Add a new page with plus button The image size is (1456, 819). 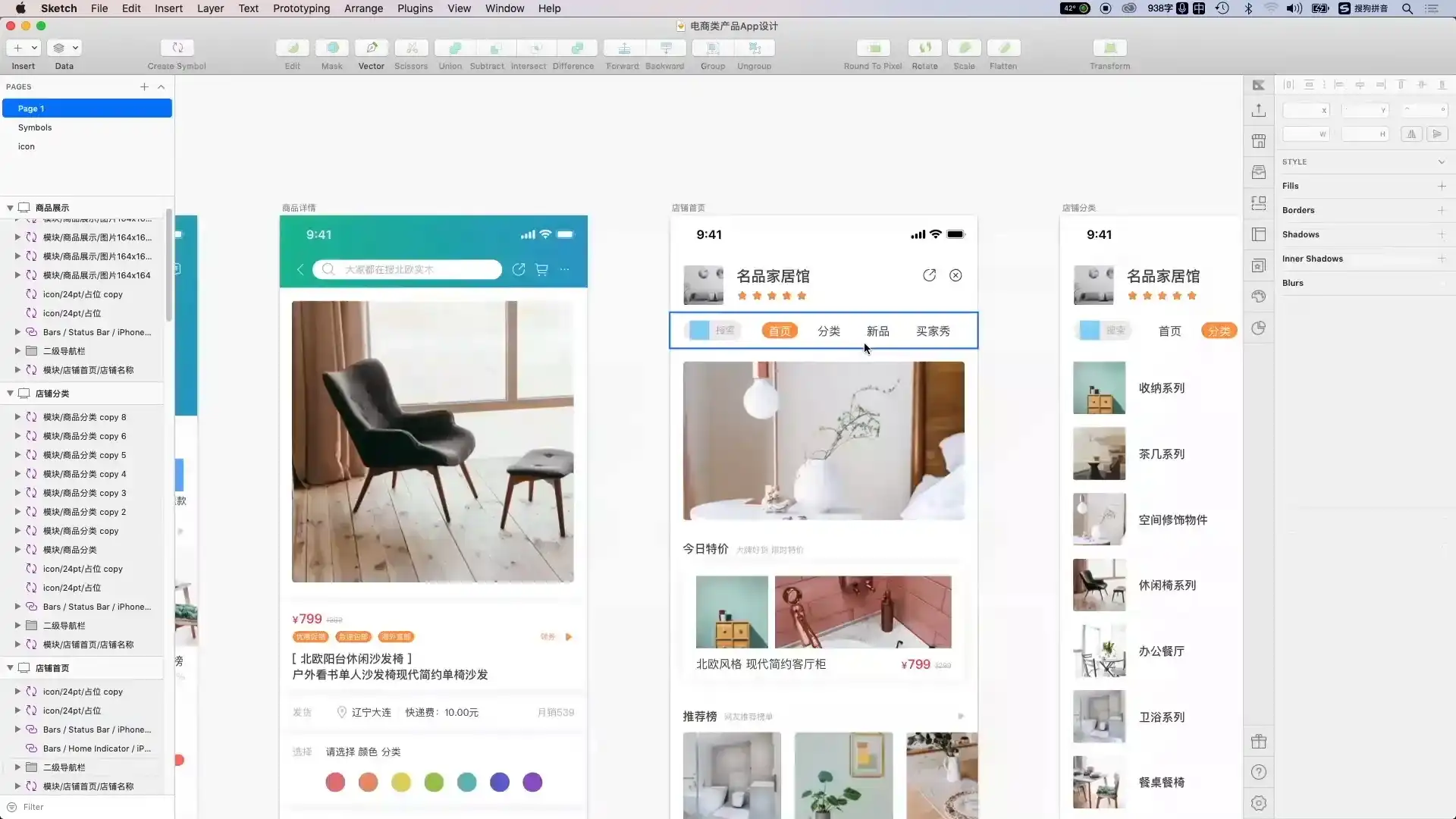point(144,86)
